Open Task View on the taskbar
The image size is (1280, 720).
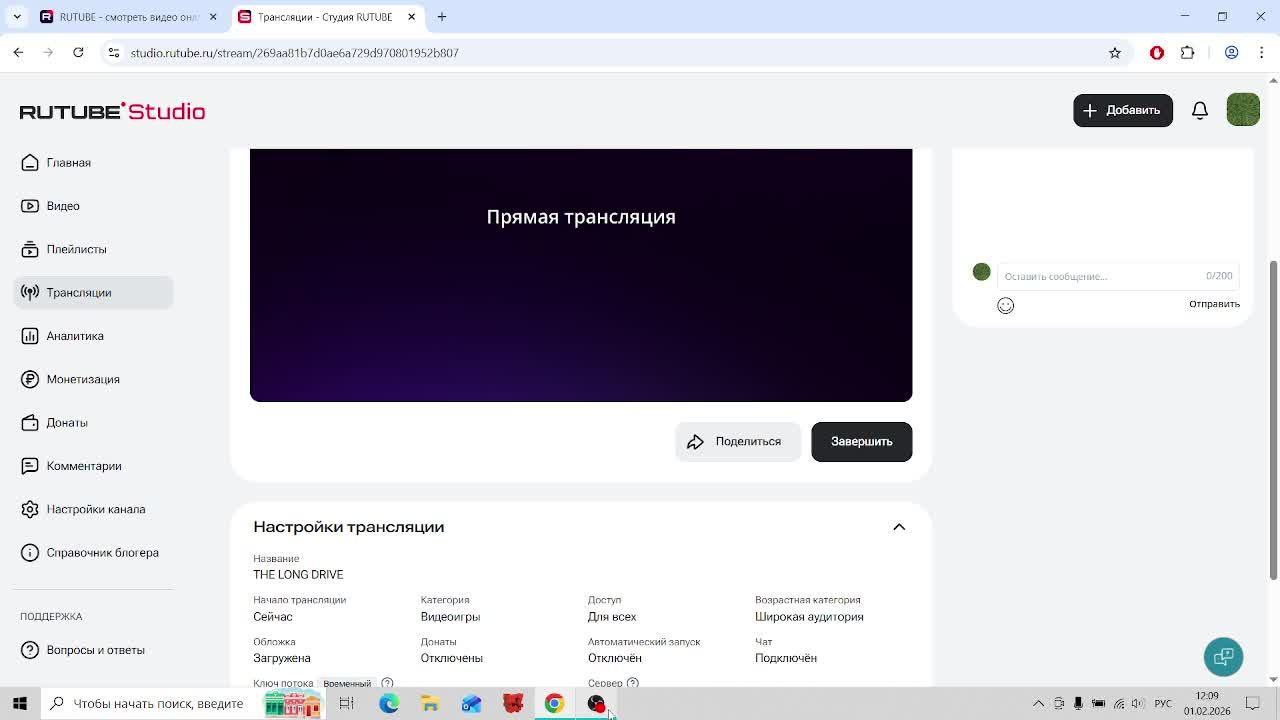pyautogui.click(x=346, y=704)
